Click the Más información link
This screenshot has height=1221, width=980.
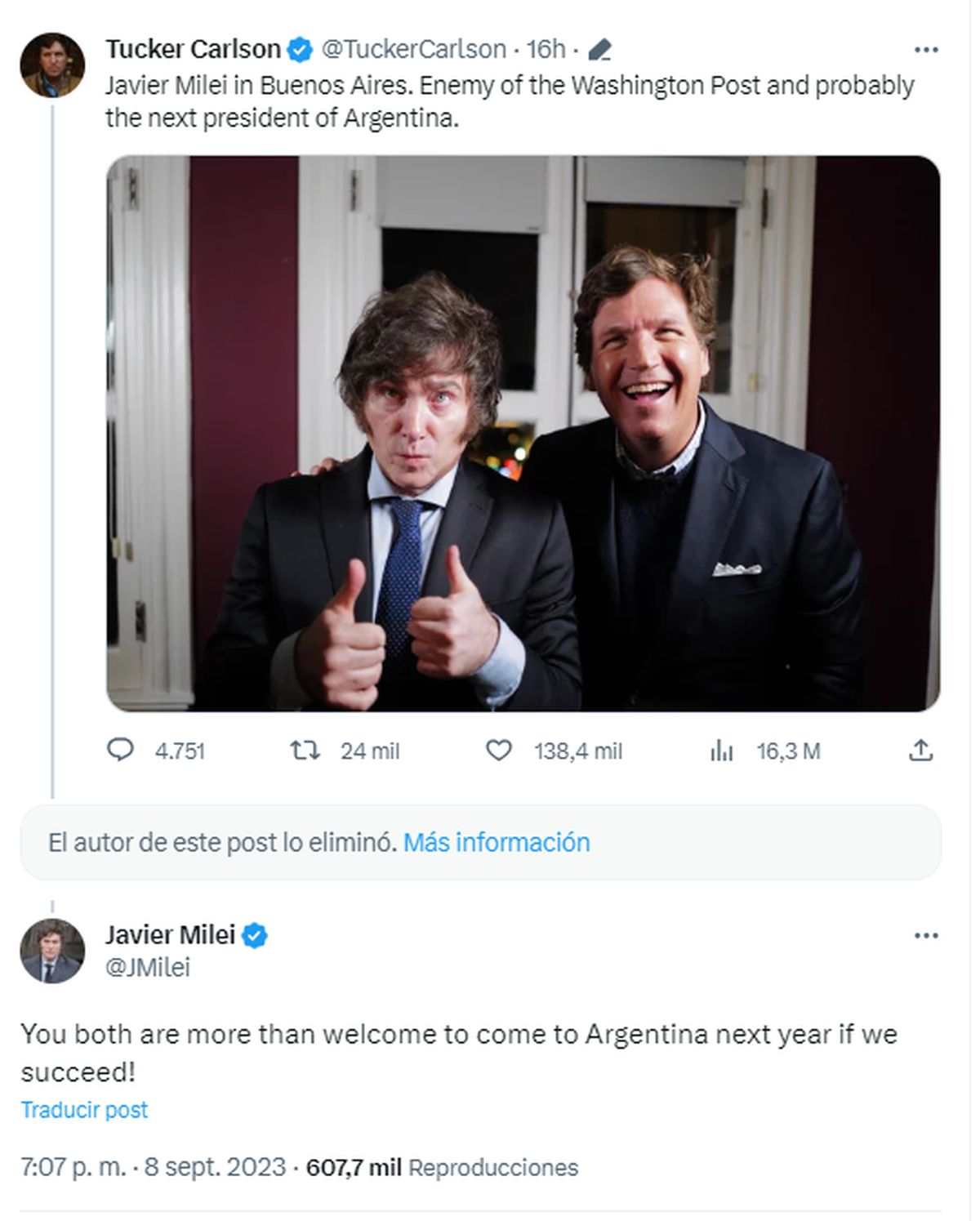click(x=497, y=842)
